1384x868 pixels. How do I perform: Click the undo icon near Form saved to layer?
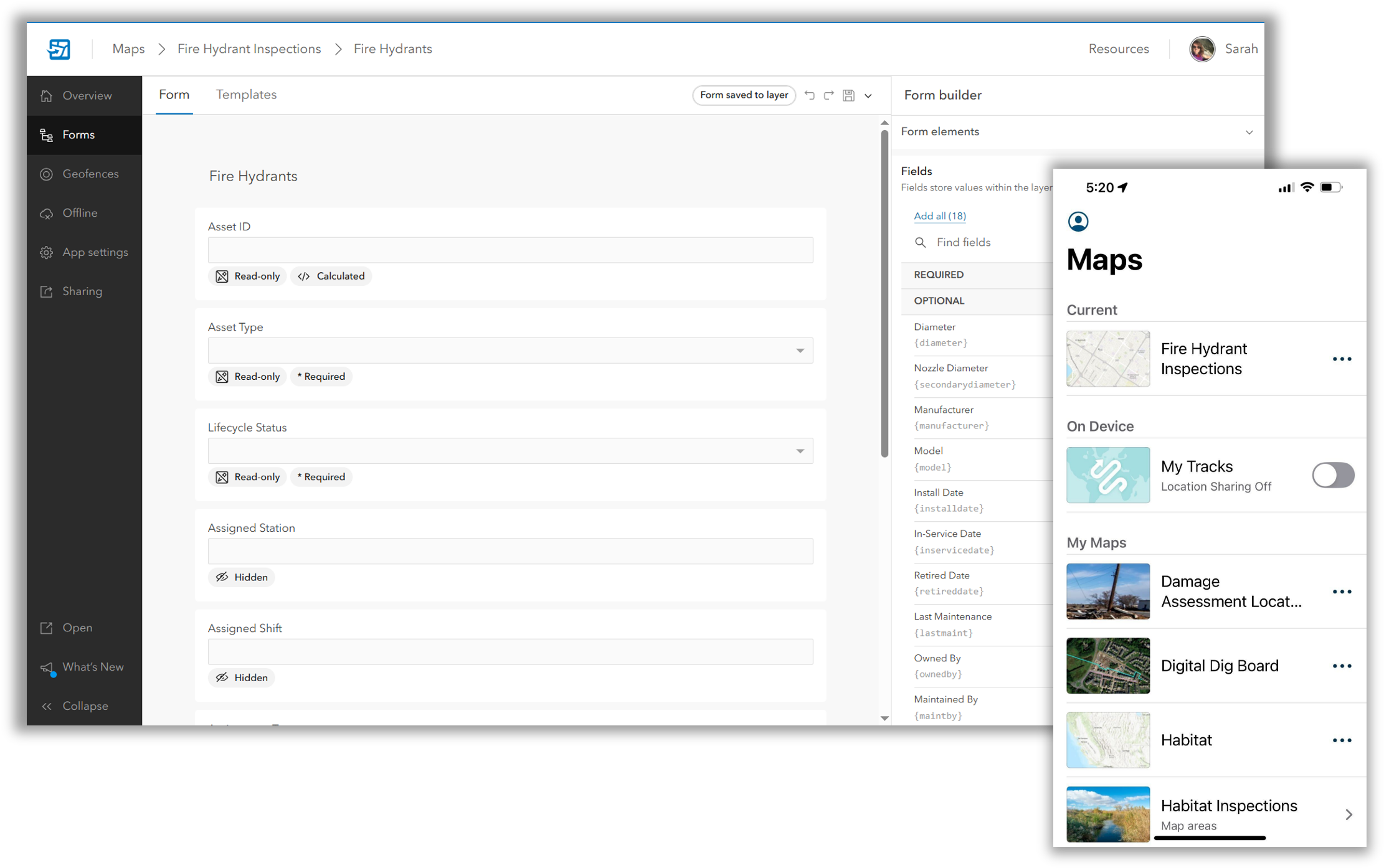pyautogui.click(x=810, y=95)
